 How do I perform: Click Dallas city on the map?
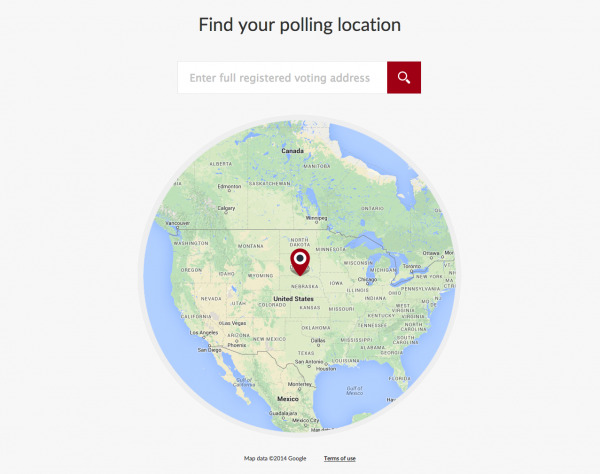tap(318, 340)
